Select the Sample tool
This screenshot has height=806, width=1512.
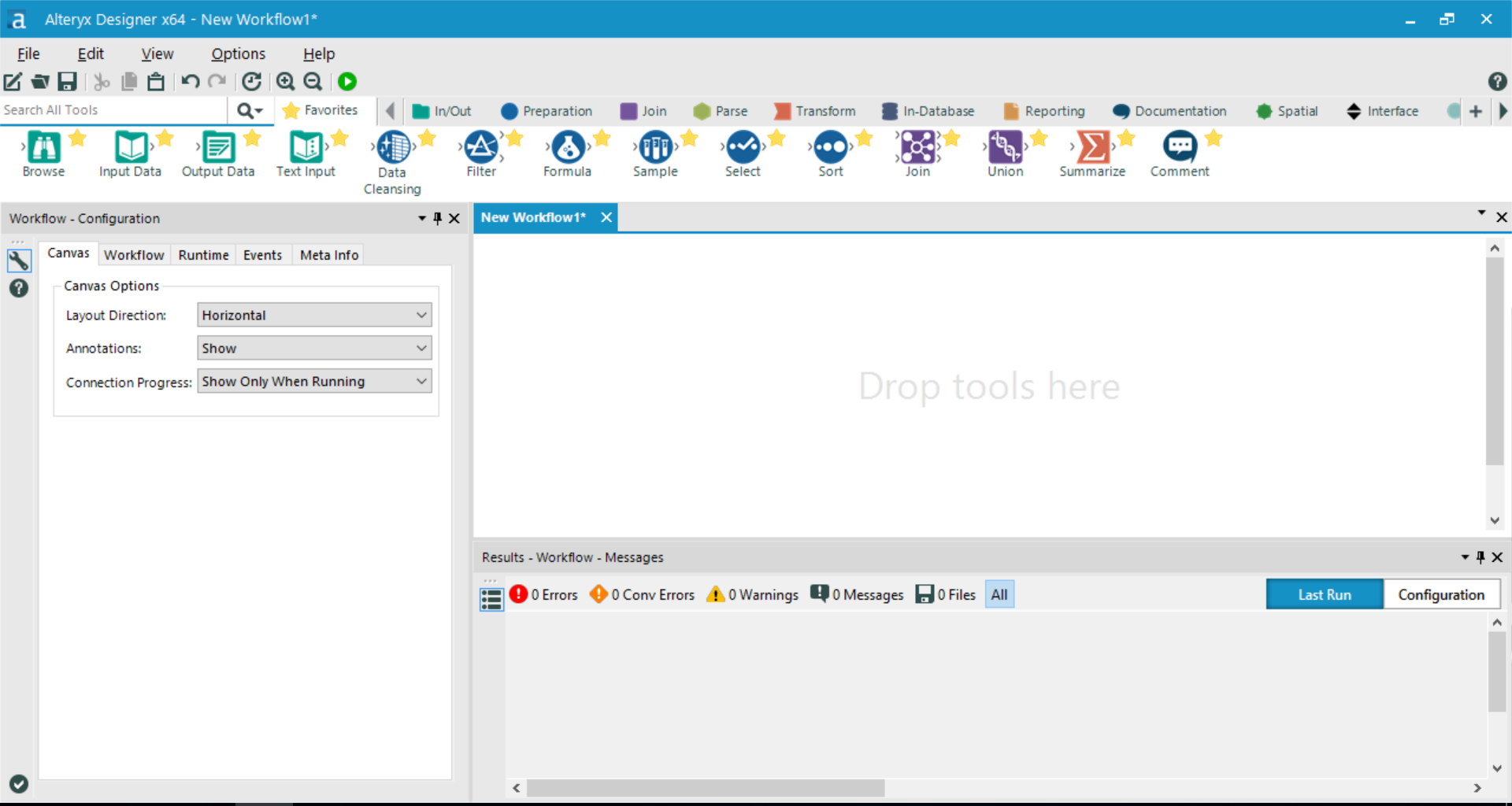655,147
